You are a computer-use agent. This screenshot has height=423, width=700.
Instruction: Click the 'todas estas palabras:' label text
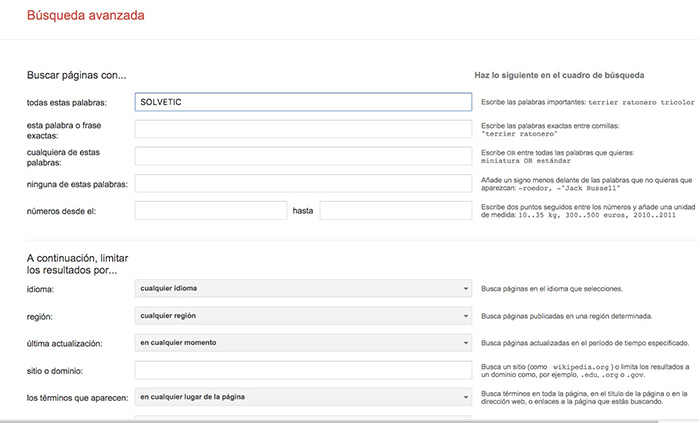(x=73, y=102)
